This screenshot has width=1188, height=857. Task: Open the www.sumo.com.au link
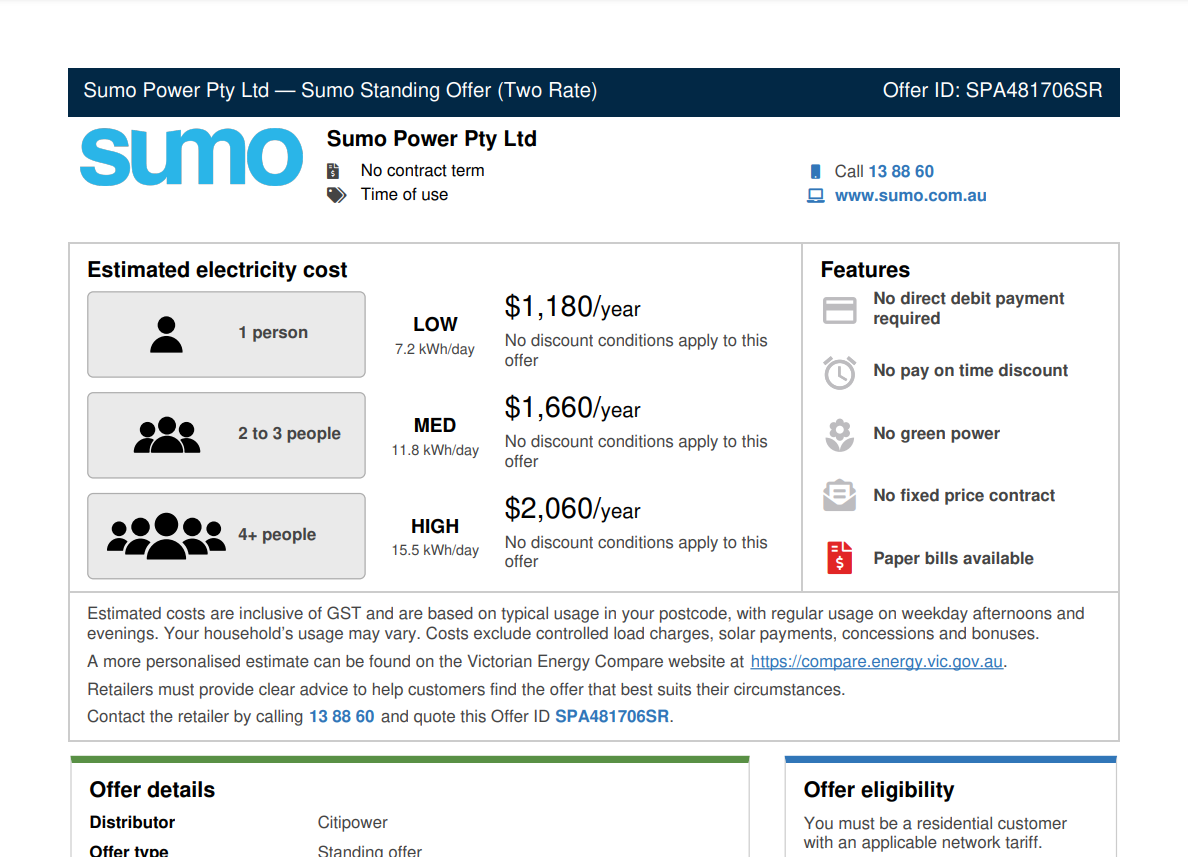911,195
